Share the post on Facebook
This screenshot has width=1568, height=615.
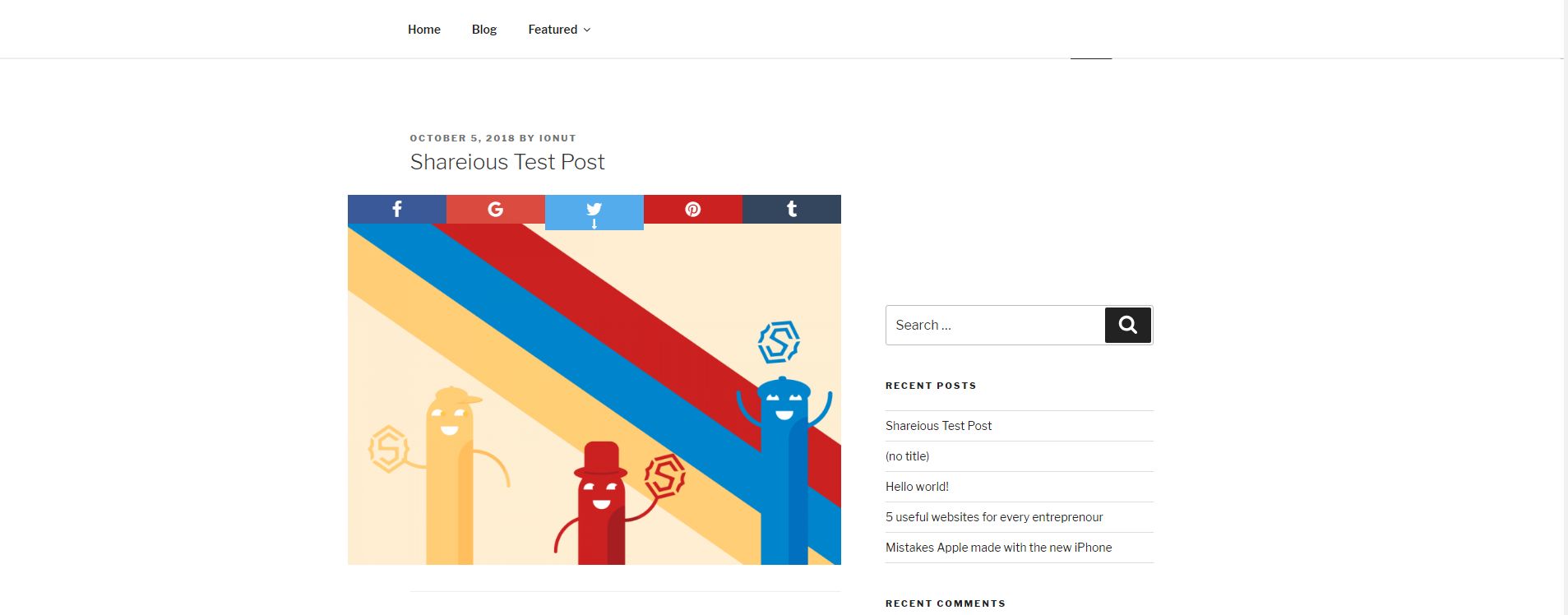point(396,209)
